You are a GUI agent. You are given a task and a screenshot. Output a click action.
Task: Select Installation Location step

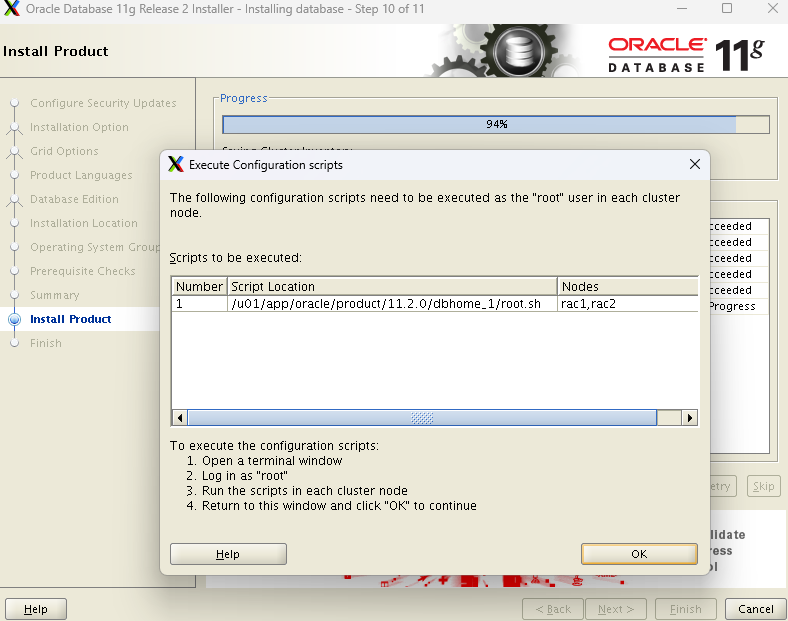84,223
